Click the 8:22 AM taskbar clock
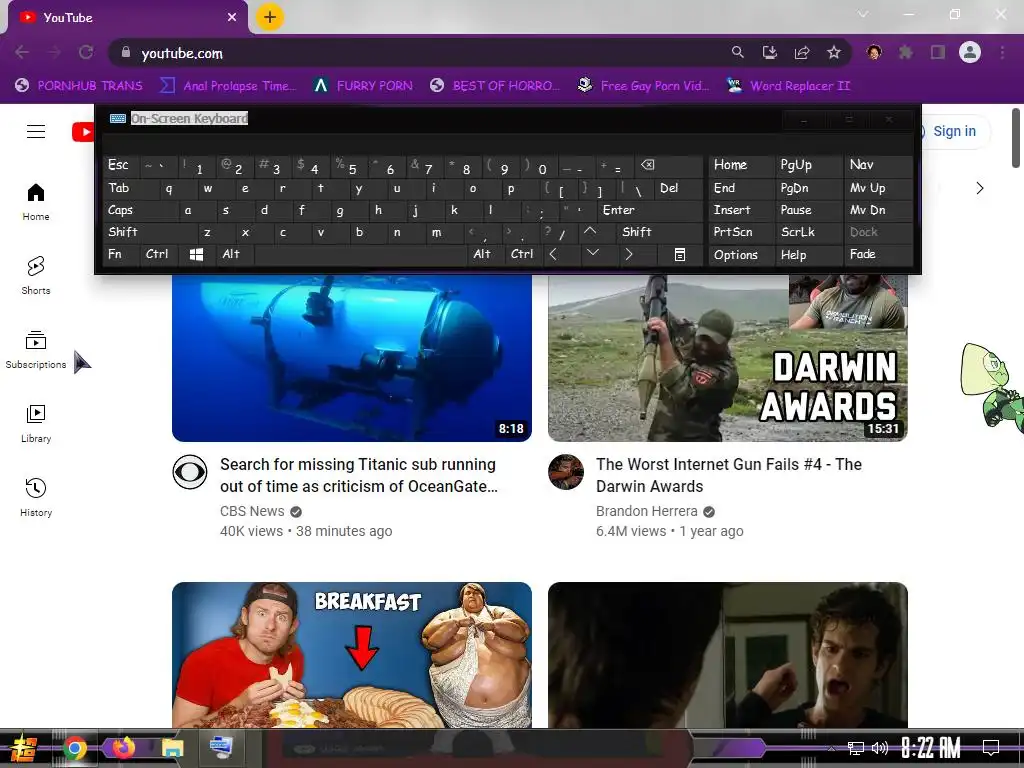The width and height of the screenshot is (1024, 768). [931, 748]
